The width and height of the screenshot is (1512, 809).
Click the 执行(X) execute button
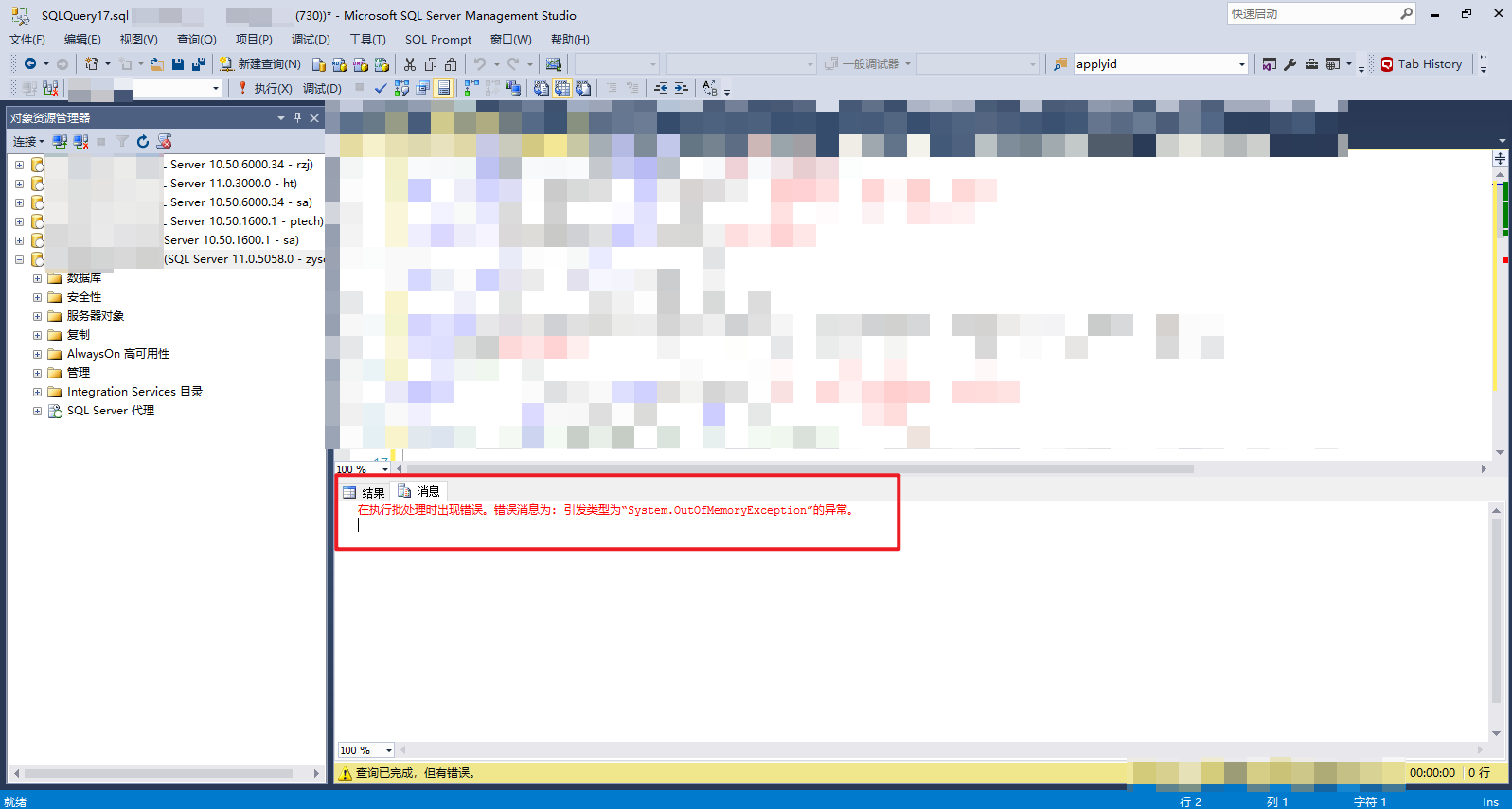pos(264,88)
